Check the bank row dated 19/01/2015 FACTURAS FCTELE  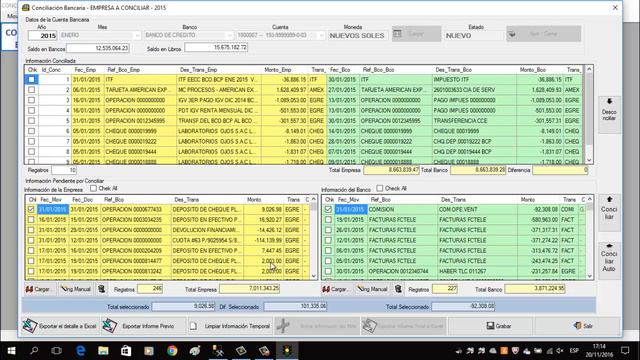pos(328,219)
